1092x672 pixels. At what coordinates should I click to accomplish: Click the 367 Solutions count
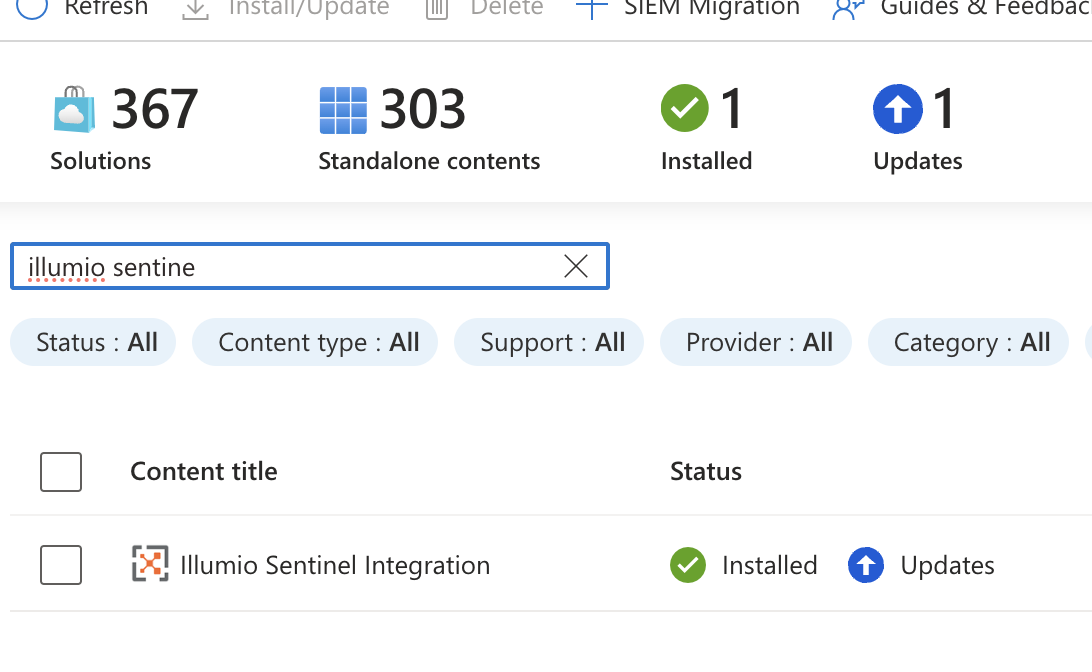click(155, 109)
